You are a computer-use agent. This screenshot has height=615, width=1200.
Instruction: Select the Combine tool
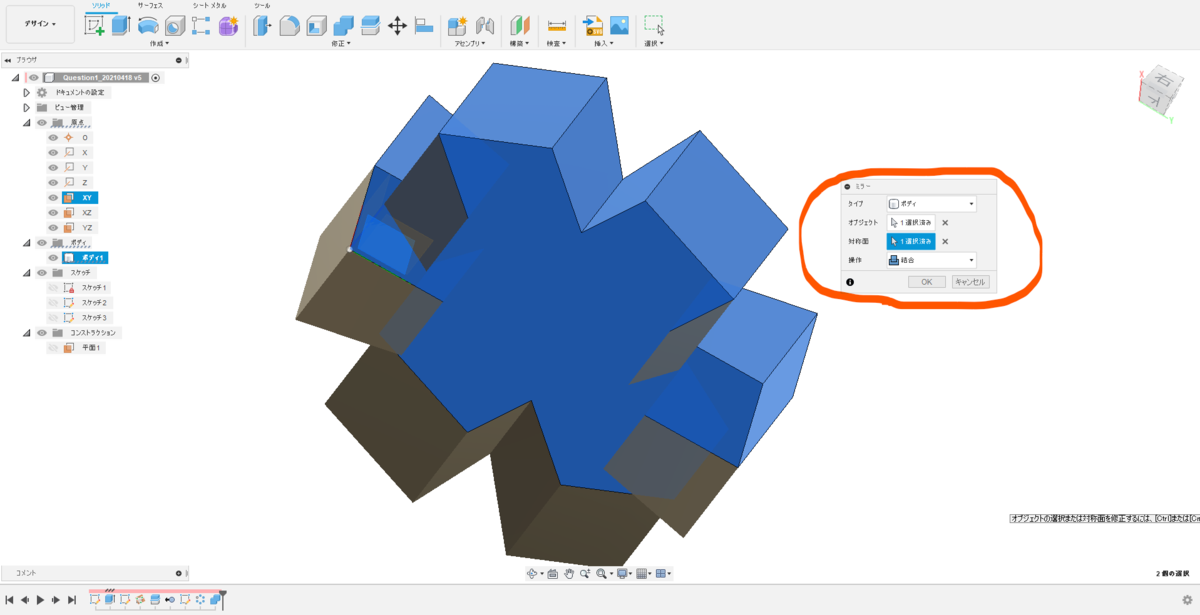tap(343, 26)
